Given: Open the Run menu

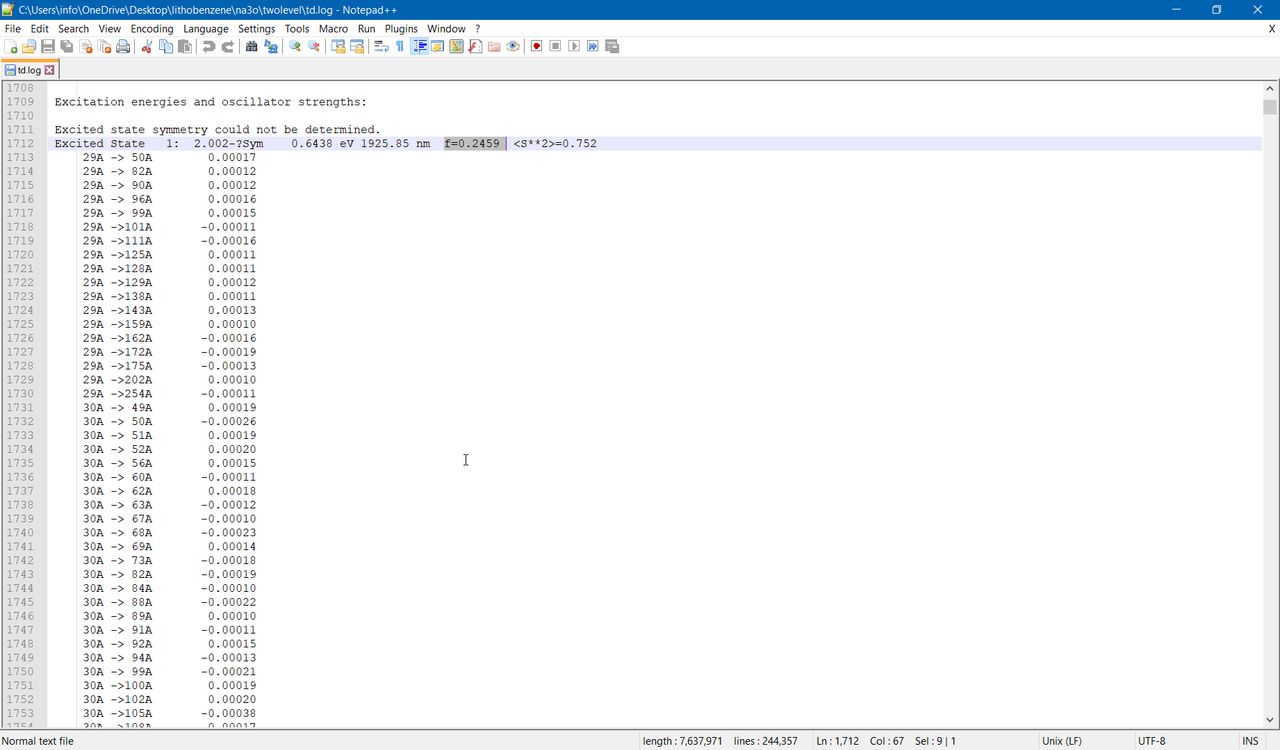Looking at the screenshot, I should 366,28.
